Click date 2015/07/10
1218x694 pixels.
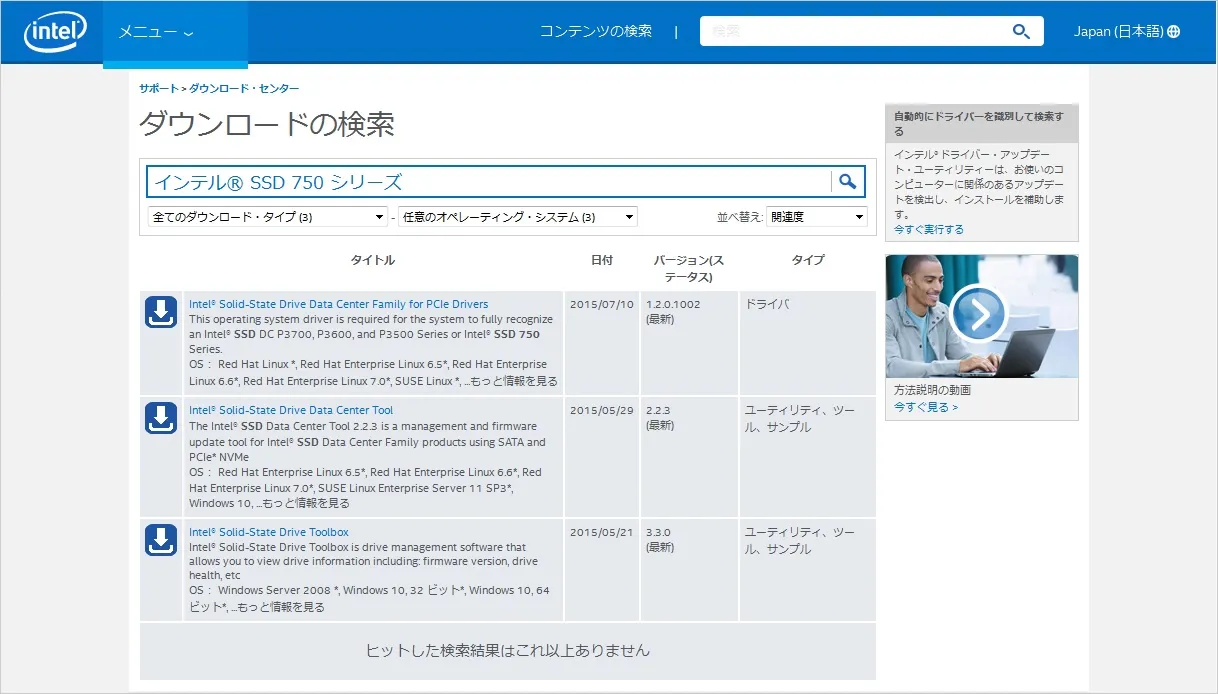click(x=601, y=304)
